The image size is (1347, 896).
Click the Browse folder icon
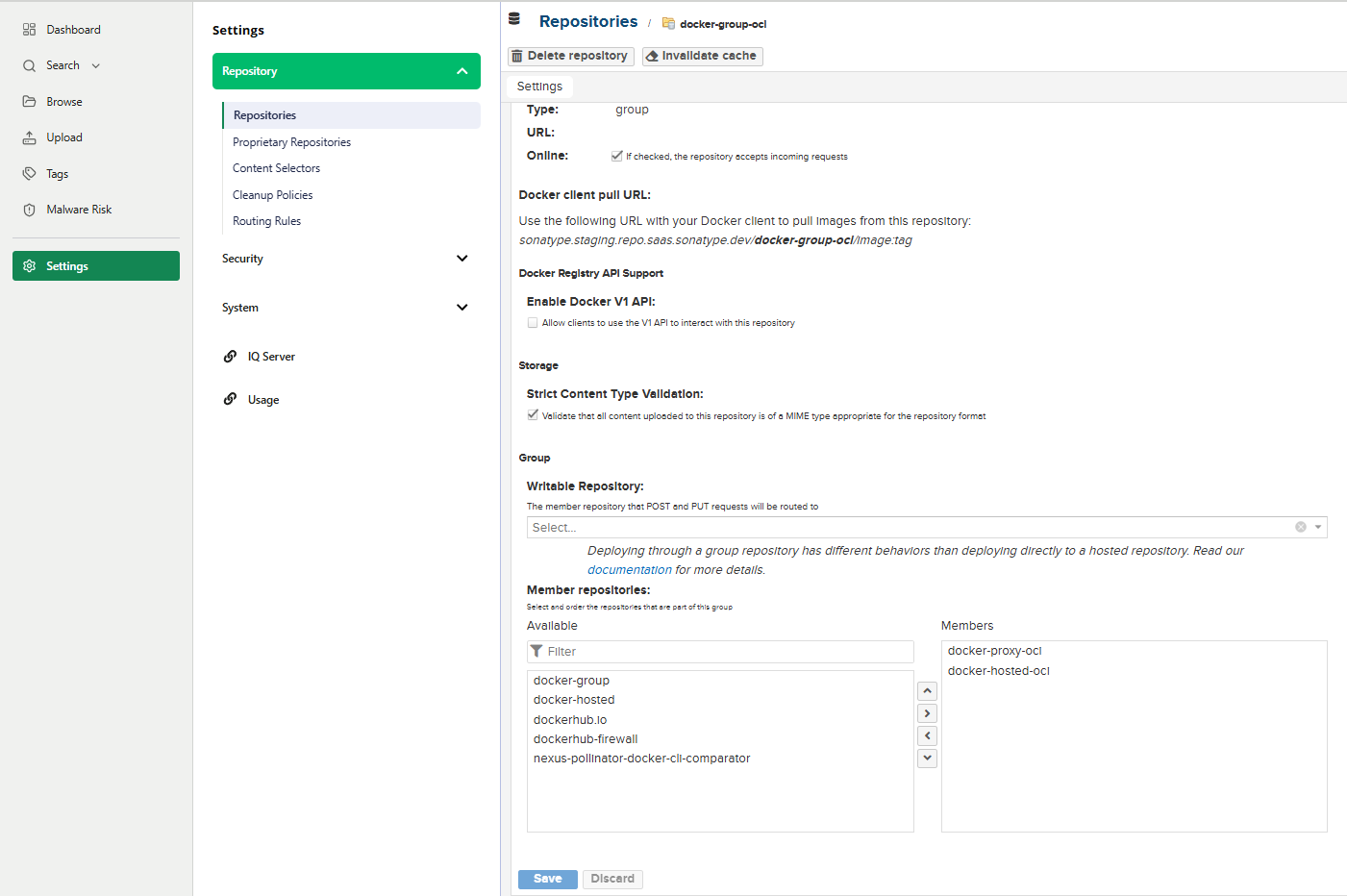29,102
